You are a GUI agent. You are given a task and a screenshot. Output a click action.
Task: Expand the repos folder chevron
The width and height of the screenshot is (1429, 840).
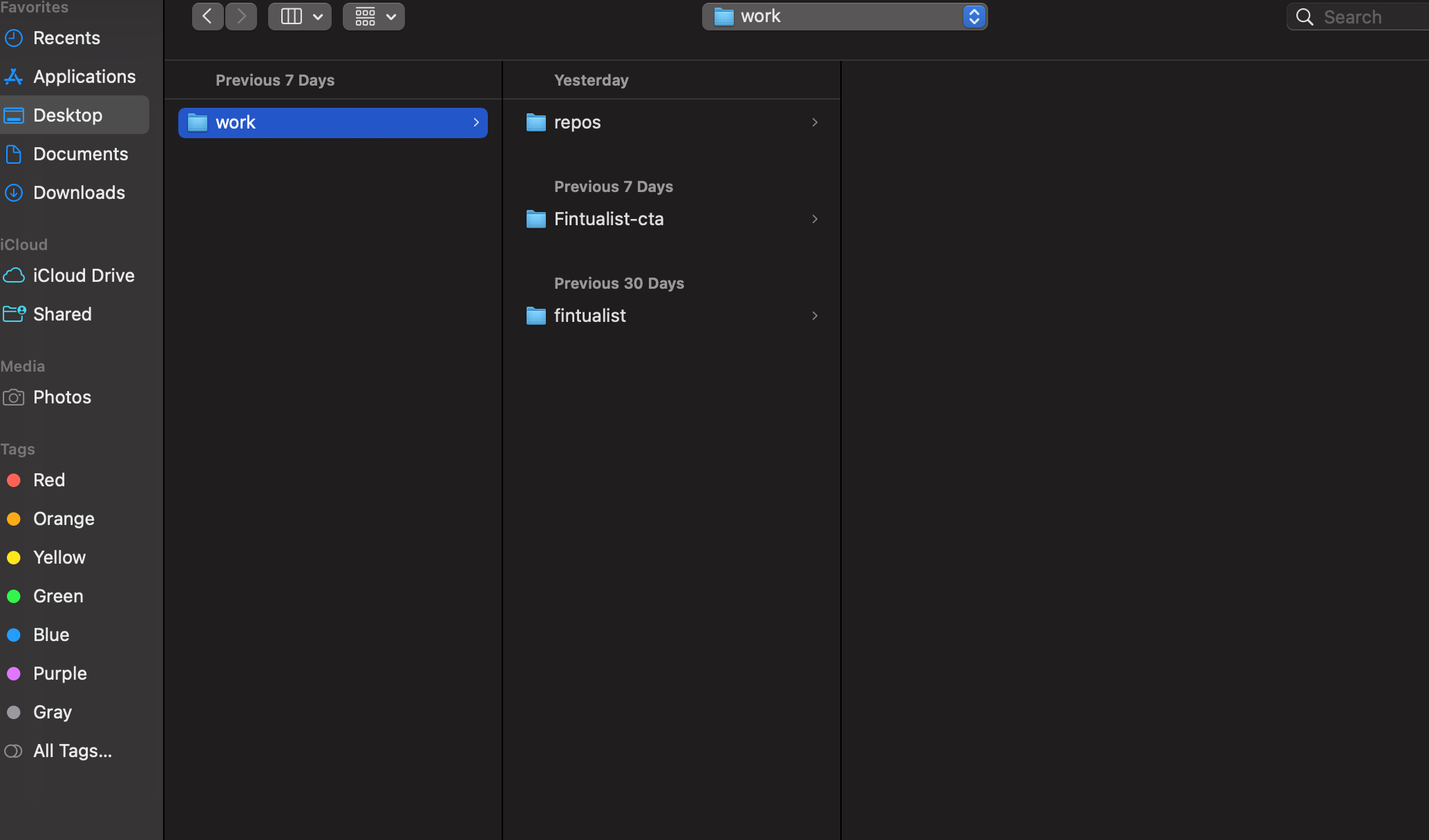(x=815, y=122)
